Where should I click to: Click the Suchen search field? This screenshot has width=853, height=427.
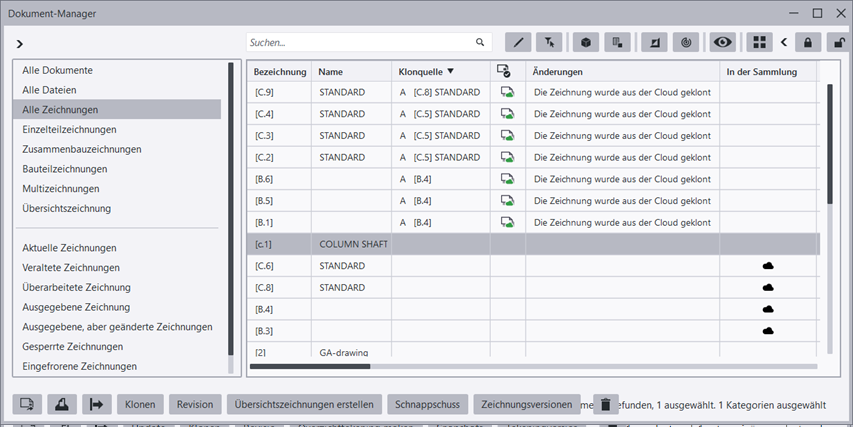[360, 43]
